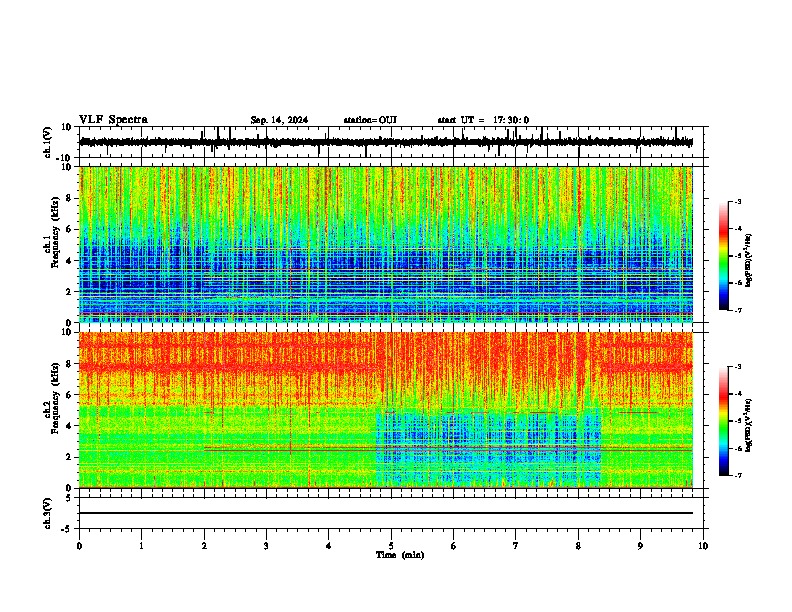Screen dimensions: 792x612
Task: Click the ch.2 frequency tick label "6"
Action: (x=70, y=395)
